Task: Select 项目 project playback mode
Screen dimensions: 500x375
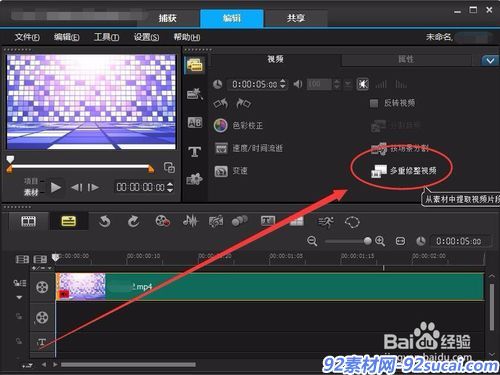Action: click(x=31, y=181)
